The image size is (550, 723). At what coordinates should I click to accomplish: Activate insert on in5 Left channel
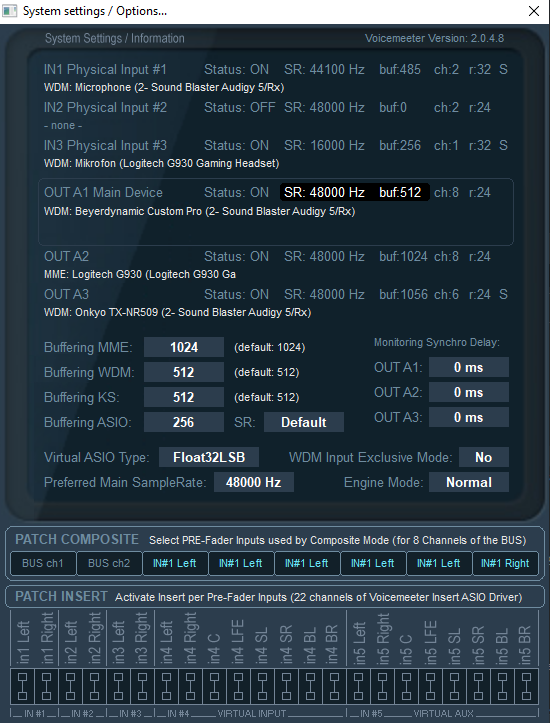pyautogui.click(x=358, y=687)
